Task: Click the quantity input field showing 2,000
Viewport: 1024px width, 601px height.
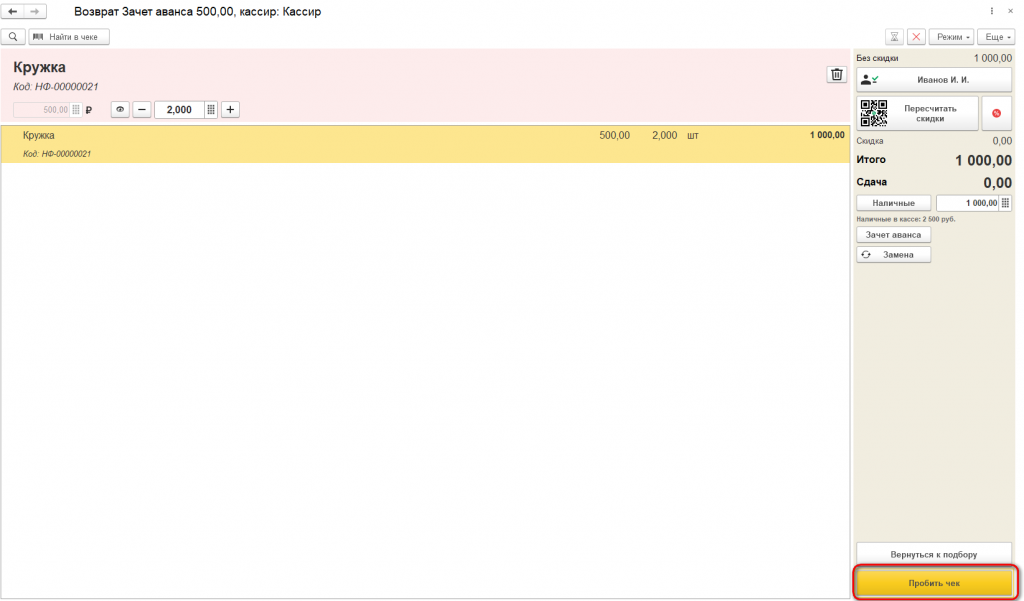Action: click(179, 110)
